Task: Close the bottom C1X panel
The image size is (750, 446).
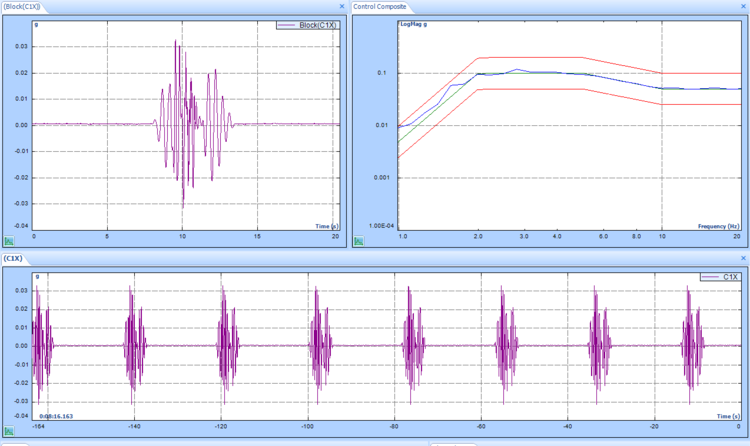Action: tap(741, 258)
